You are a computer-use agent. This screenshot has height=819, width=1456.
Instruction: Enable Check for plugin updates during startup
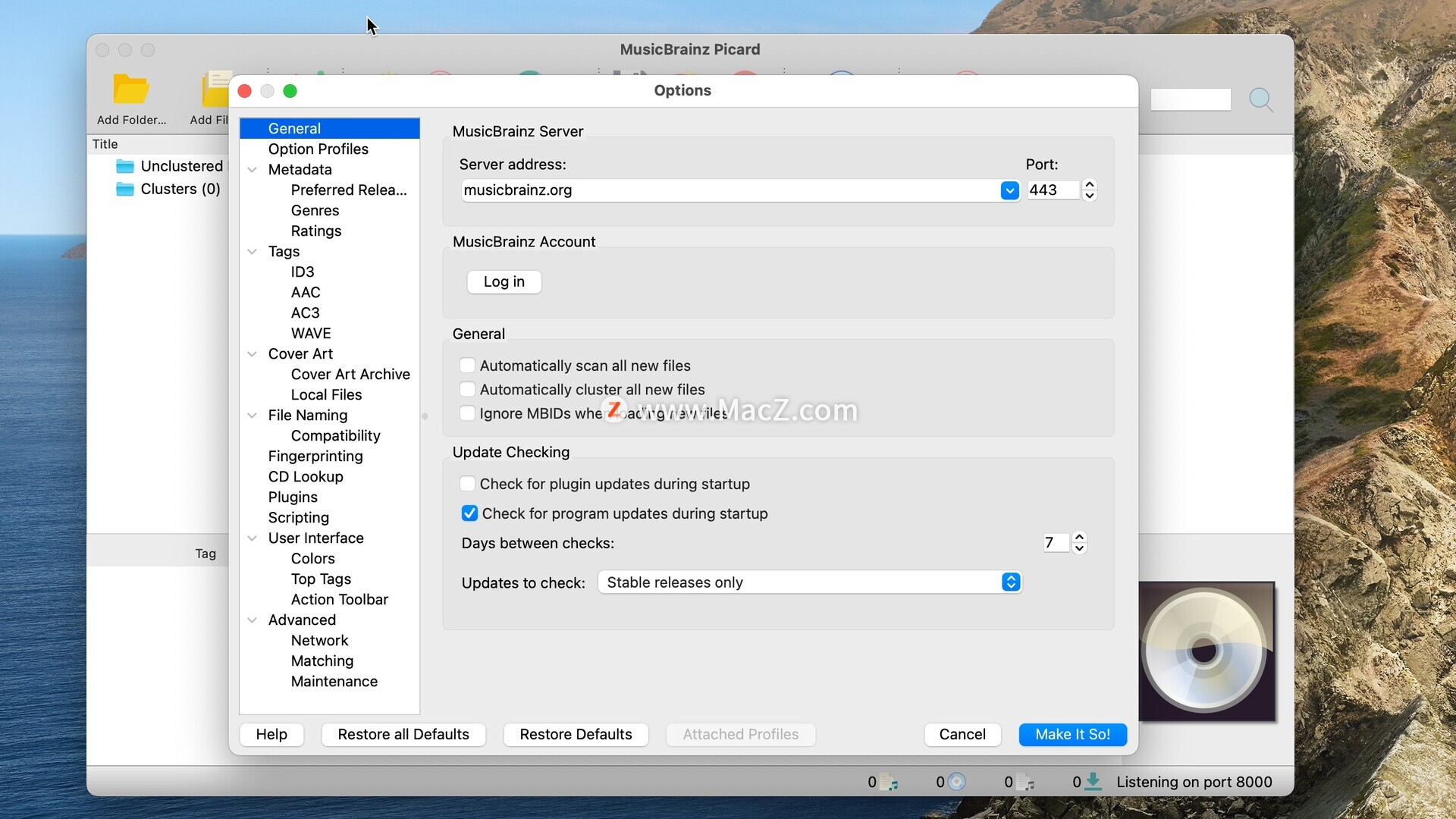coord(468,484)
